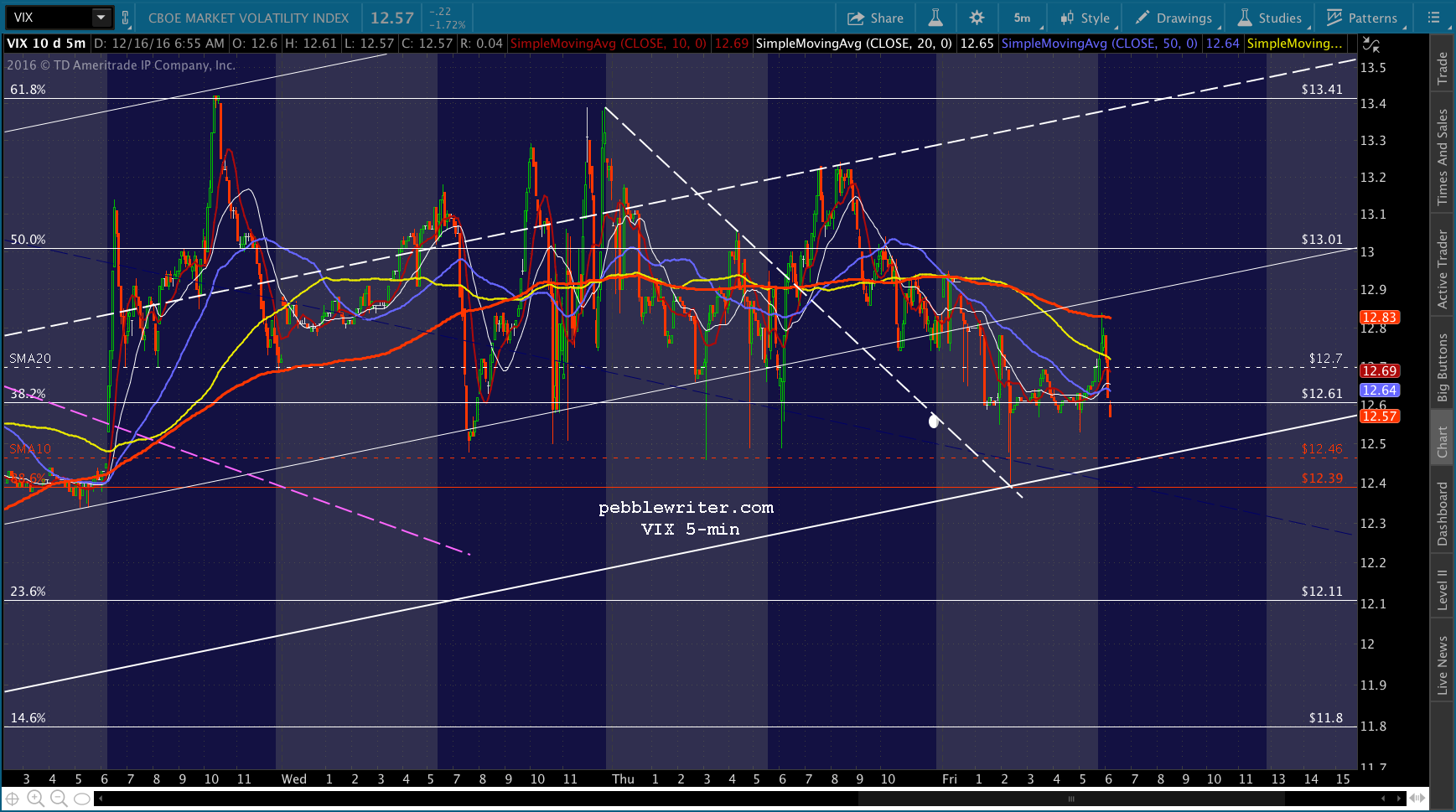Screen dimensions: 1456x812
Task: Select the ellipse drawing icon at bottom left
Action: [81, 799]
